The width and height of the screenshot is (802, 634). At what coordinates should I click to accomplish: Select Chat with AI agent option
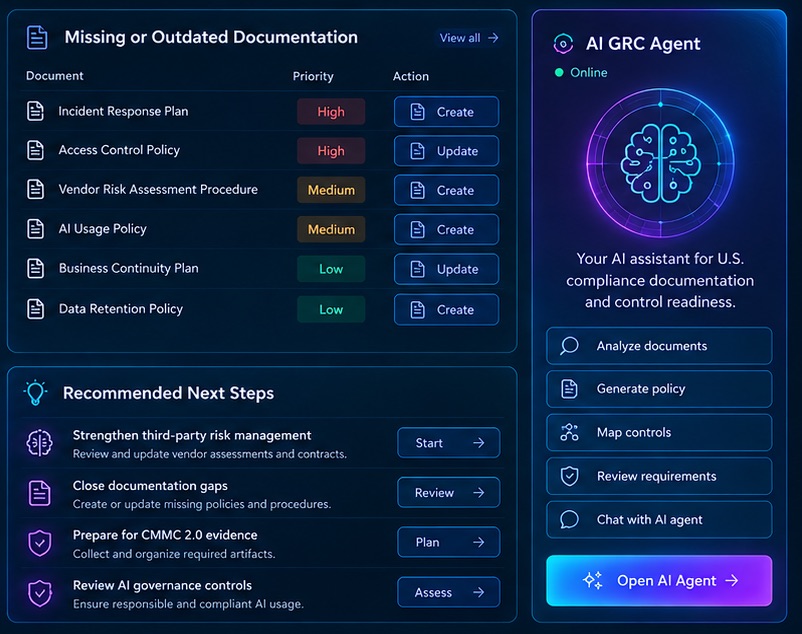click(659, 519)
